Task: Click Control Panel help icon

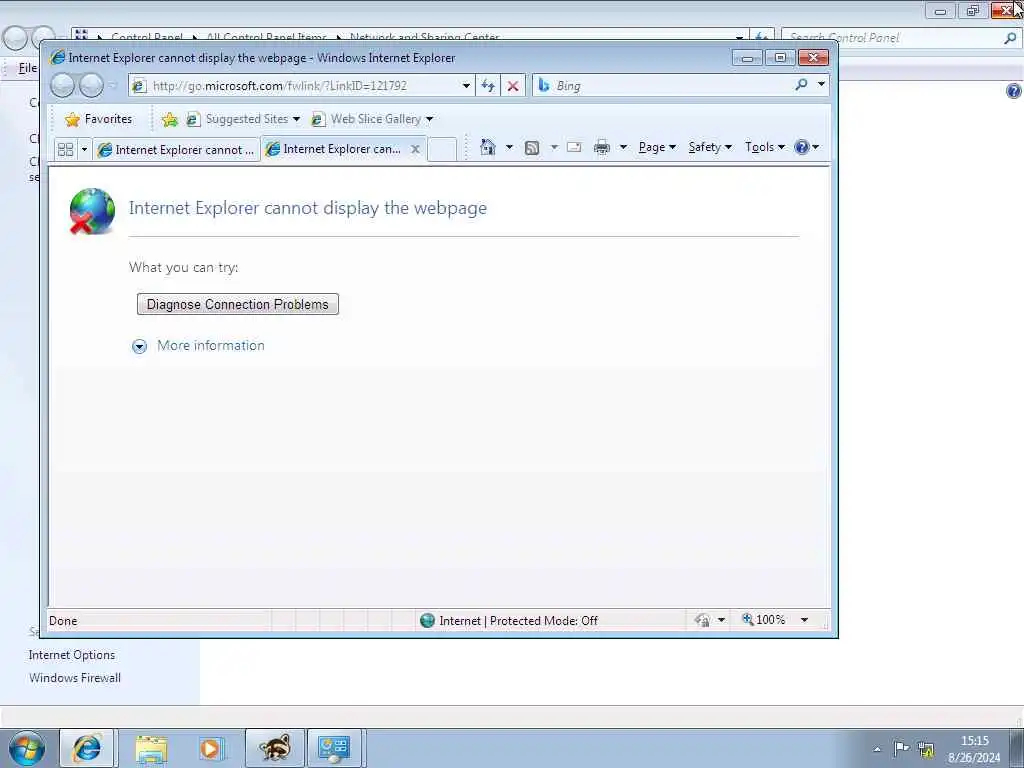Action: pos(1013,91)
